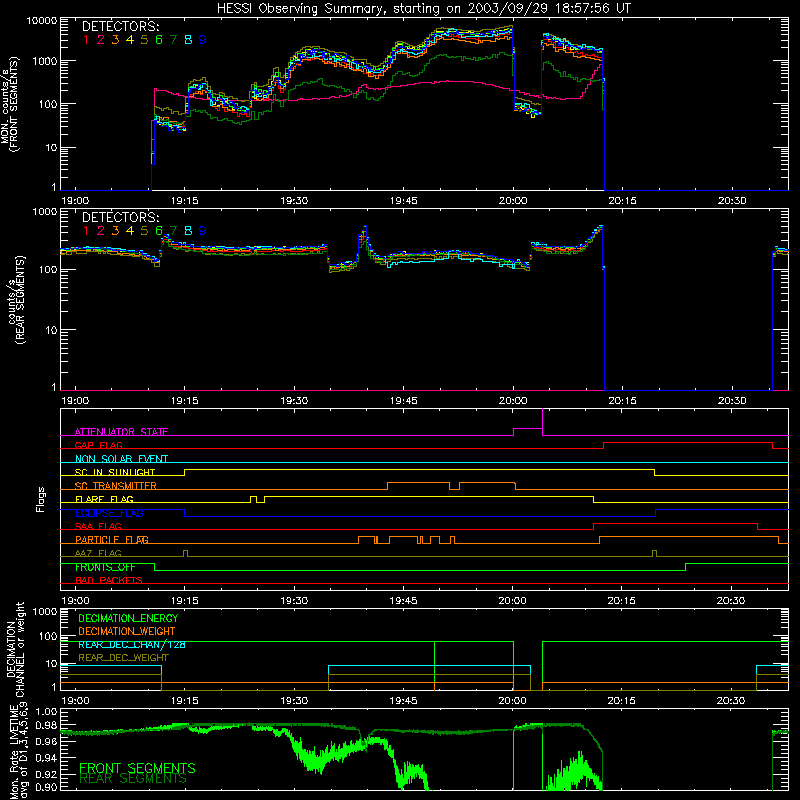Click the olive AAZ_FLAG label

[98, 553]
